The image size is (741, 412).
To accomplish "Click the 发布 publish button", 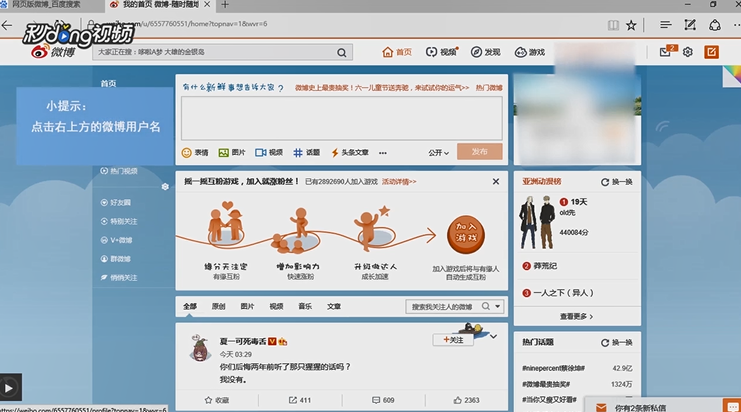I will coord(479,152).
